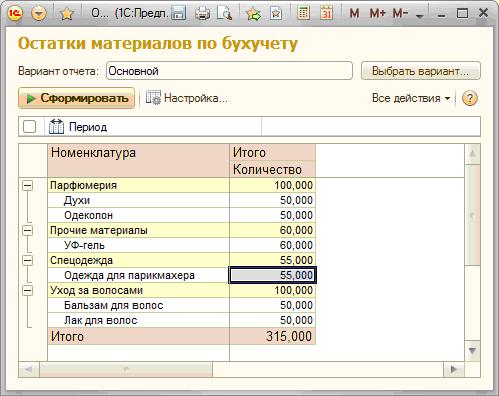Click the horizontal scrollbar left arrow
The width and height of the screenshot is (499, 396).
29,369
